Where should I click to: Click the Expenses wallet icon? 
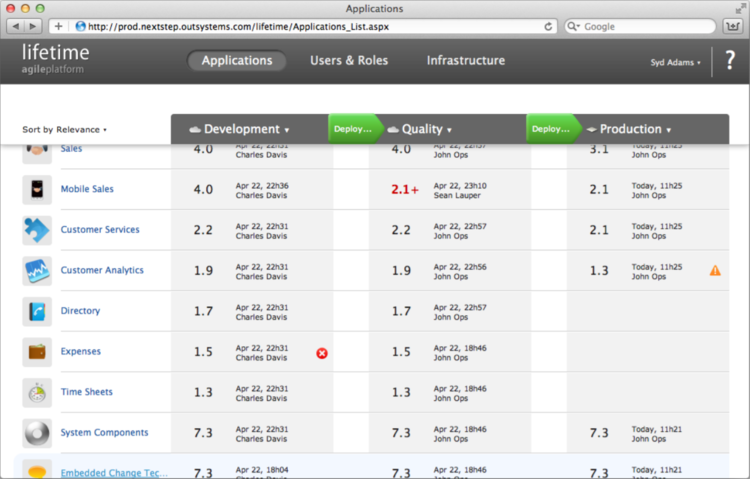tap(37, 352)
